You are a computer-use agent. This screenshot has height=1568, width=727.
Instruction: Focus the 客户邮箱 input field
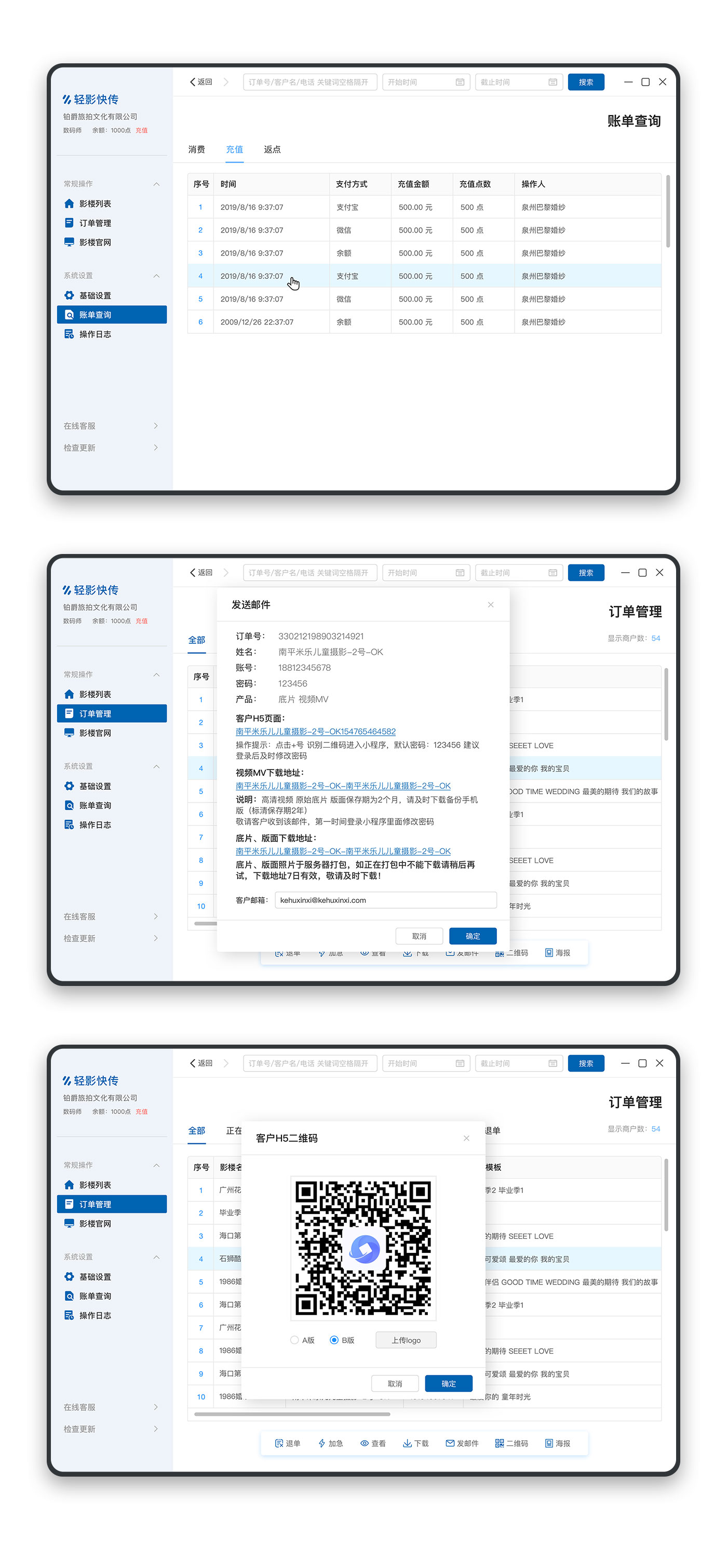pos(385,900)
